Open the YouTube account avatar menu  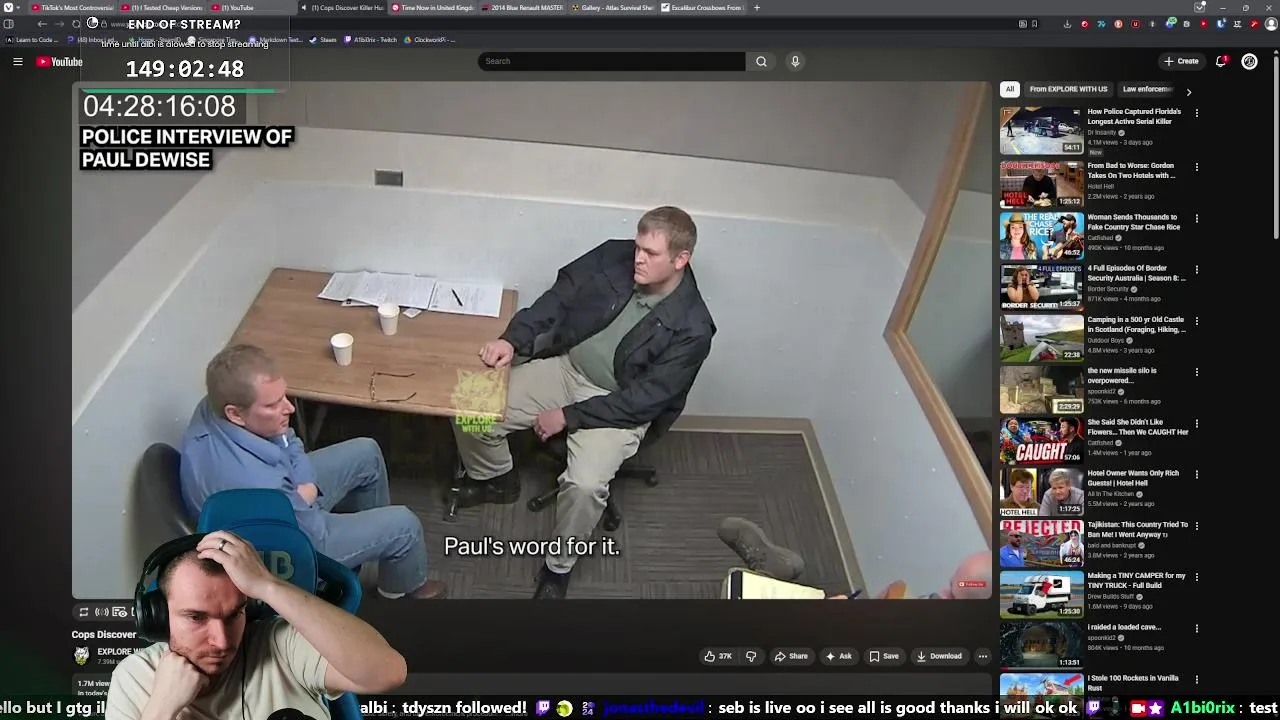pyautogui.click(x=1249, y=61)
